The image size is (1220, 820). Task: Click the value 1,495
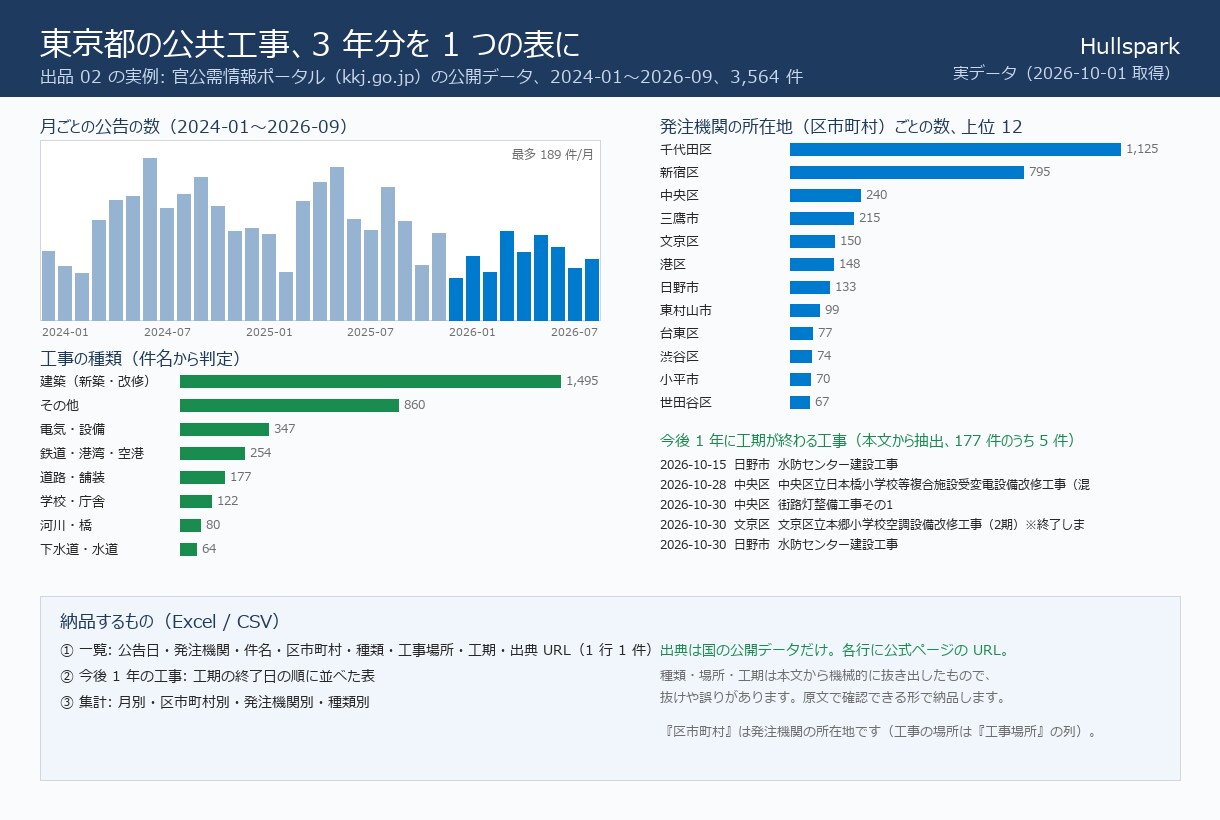[582, 381]
